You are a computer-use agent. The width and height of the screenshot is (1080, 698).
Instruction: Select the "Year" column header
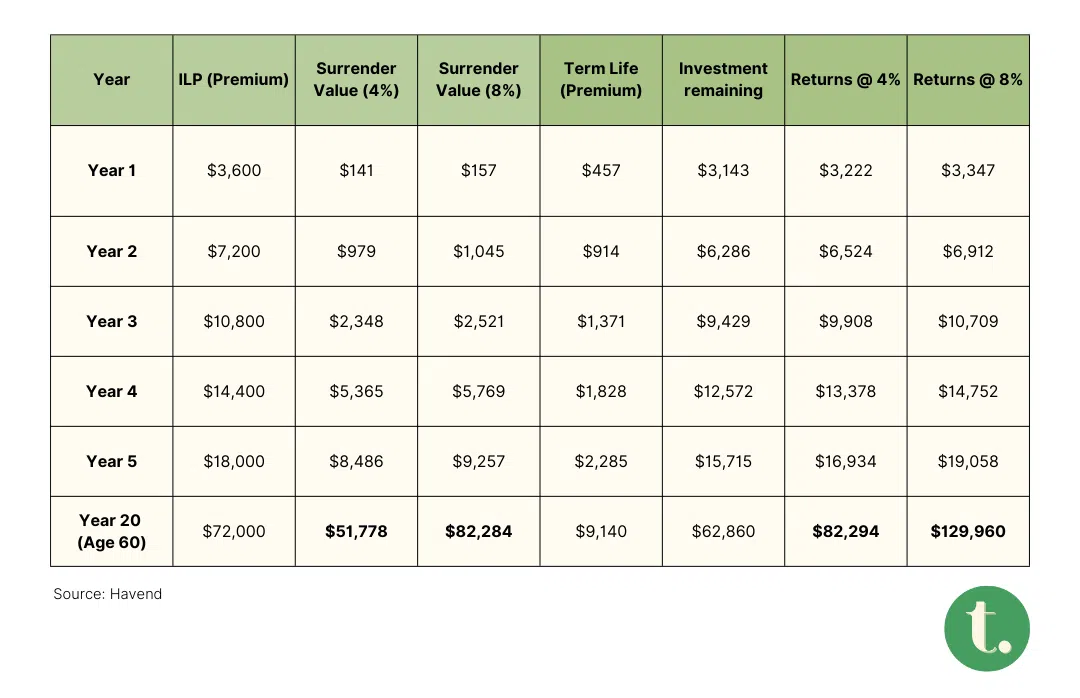(x=112, y=80)
